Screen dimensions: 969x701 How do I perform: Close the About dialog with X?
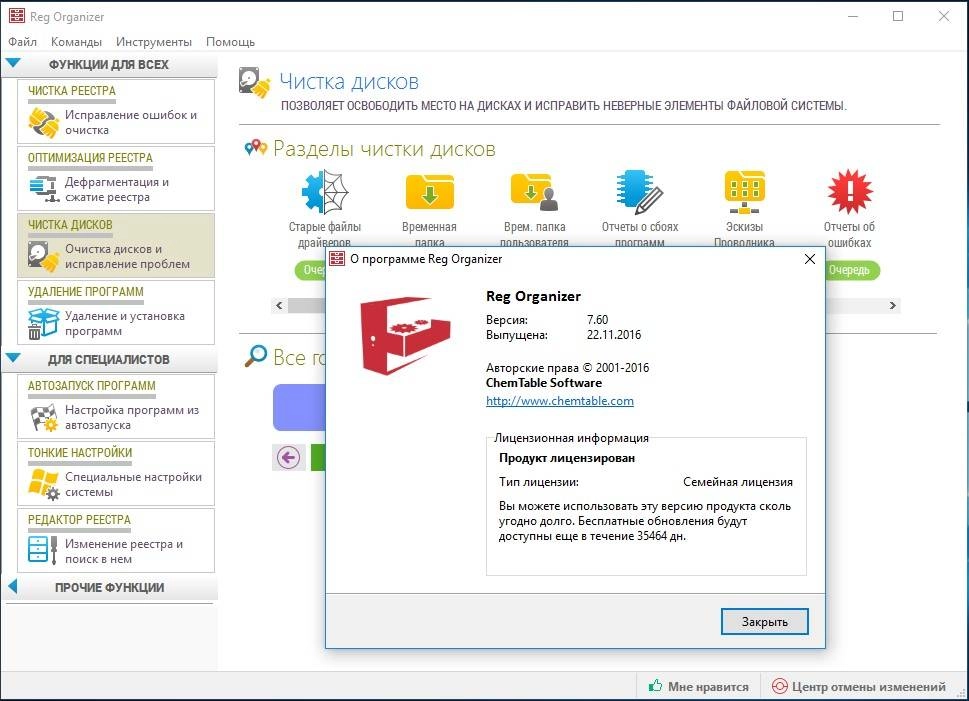click(x=810, y=259)
